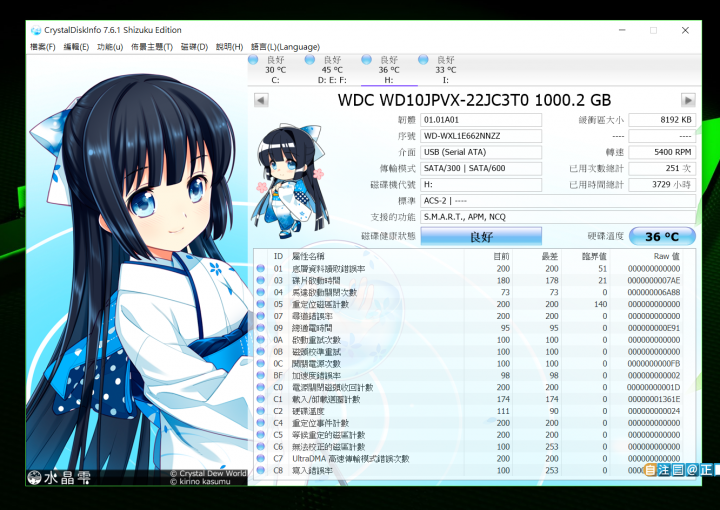Open the 磁碟(D) menu

(x=194, y=47)
